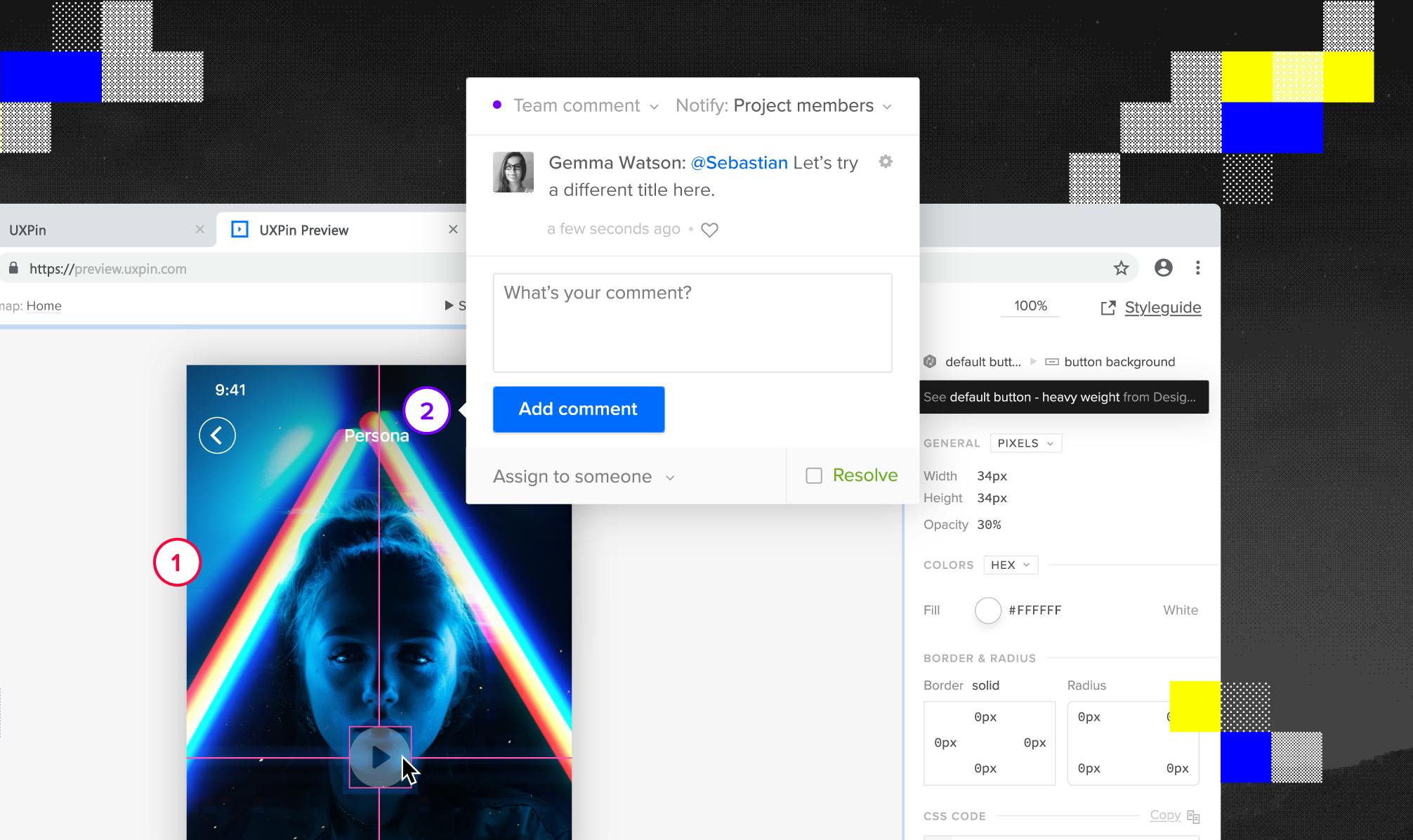Click the 100% zoom value

(1030, 306)
